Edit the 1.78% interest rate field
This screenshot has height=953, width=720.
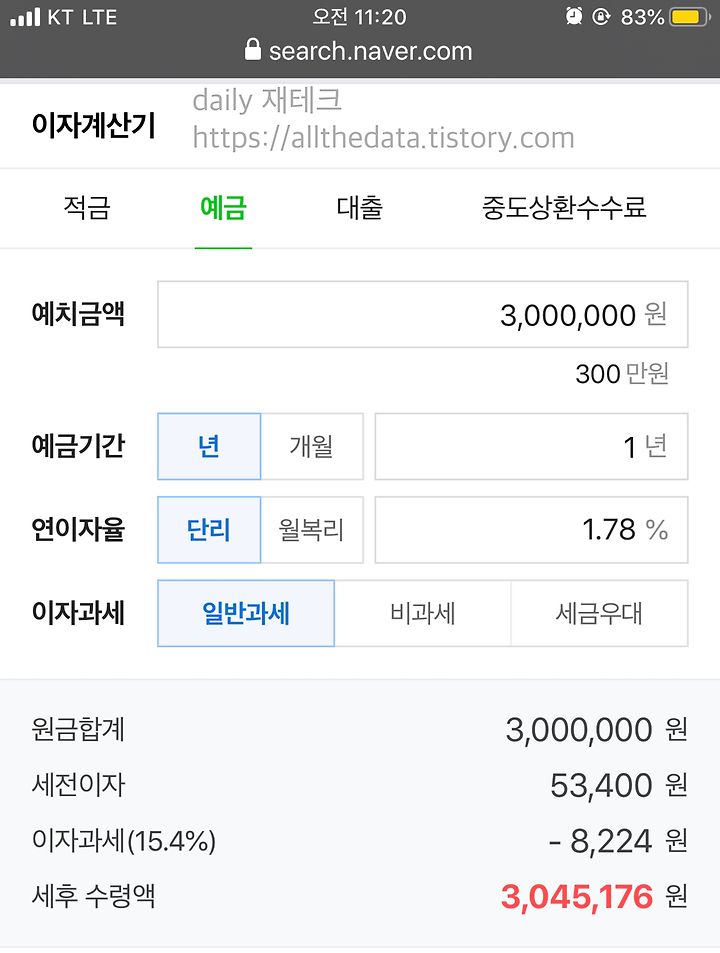pyautogui.click(x=532, y=529)
